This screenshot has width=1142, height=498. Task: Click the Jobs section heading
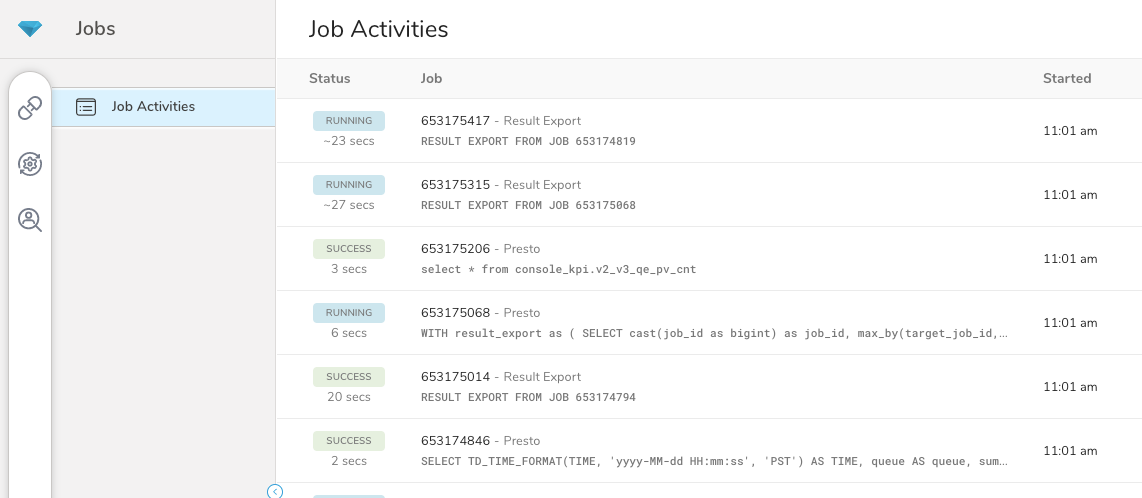pos(96,29)
